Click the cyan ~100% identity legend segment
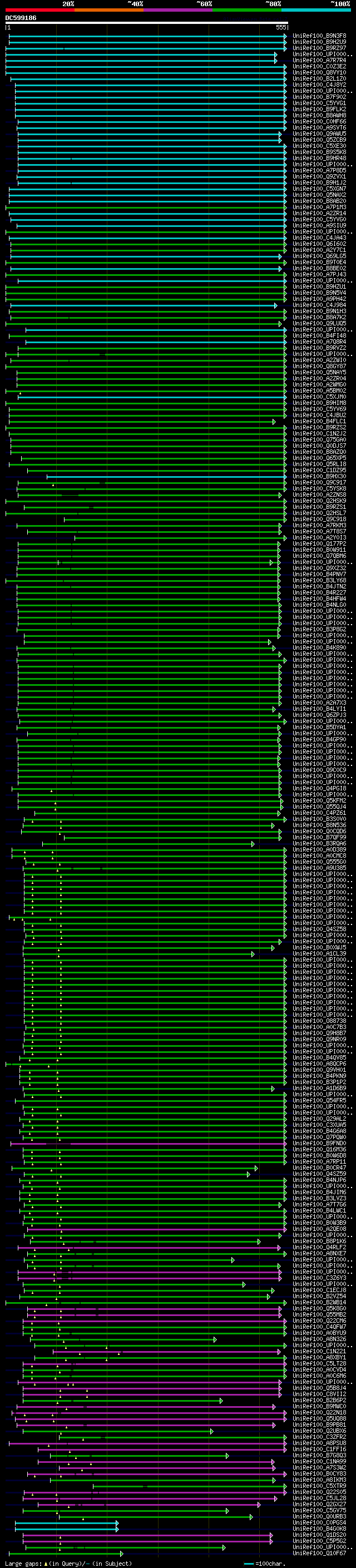Image resolution: width=356 pixels, height=1568 pixels. (317, 10)
